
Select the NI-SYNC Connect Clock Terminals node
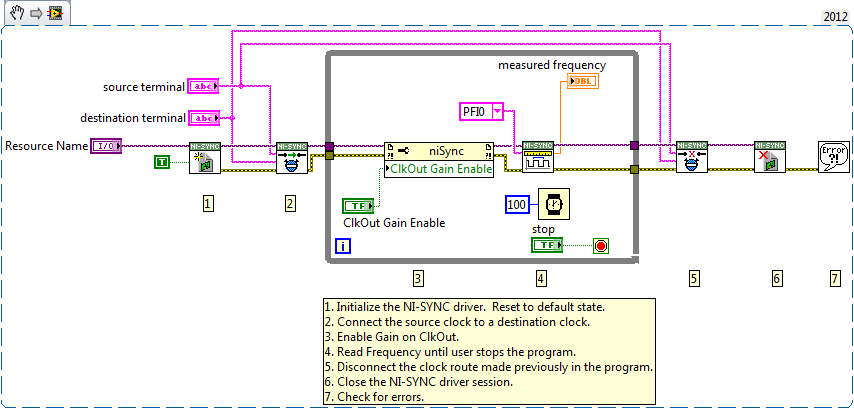[292, 158]
